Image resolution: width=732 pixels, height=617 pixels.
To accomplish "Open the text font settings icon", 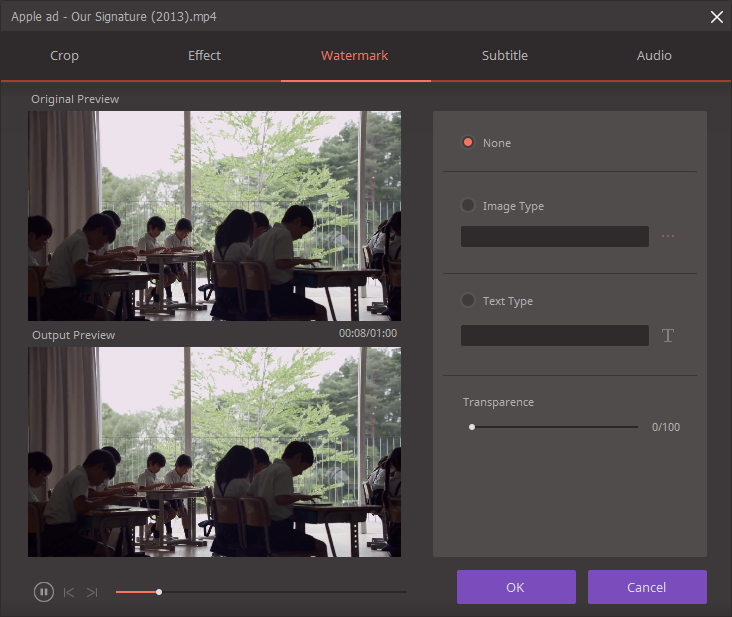I will coord(668,335).
